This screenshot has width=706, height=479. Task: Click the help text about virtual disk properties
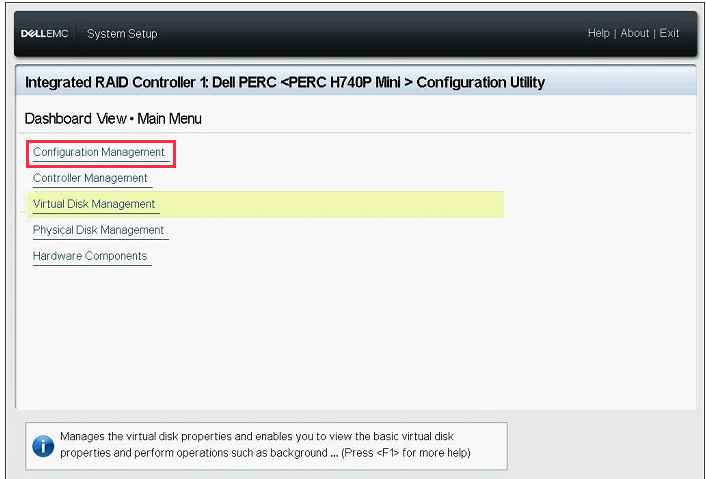click(265, 445)
